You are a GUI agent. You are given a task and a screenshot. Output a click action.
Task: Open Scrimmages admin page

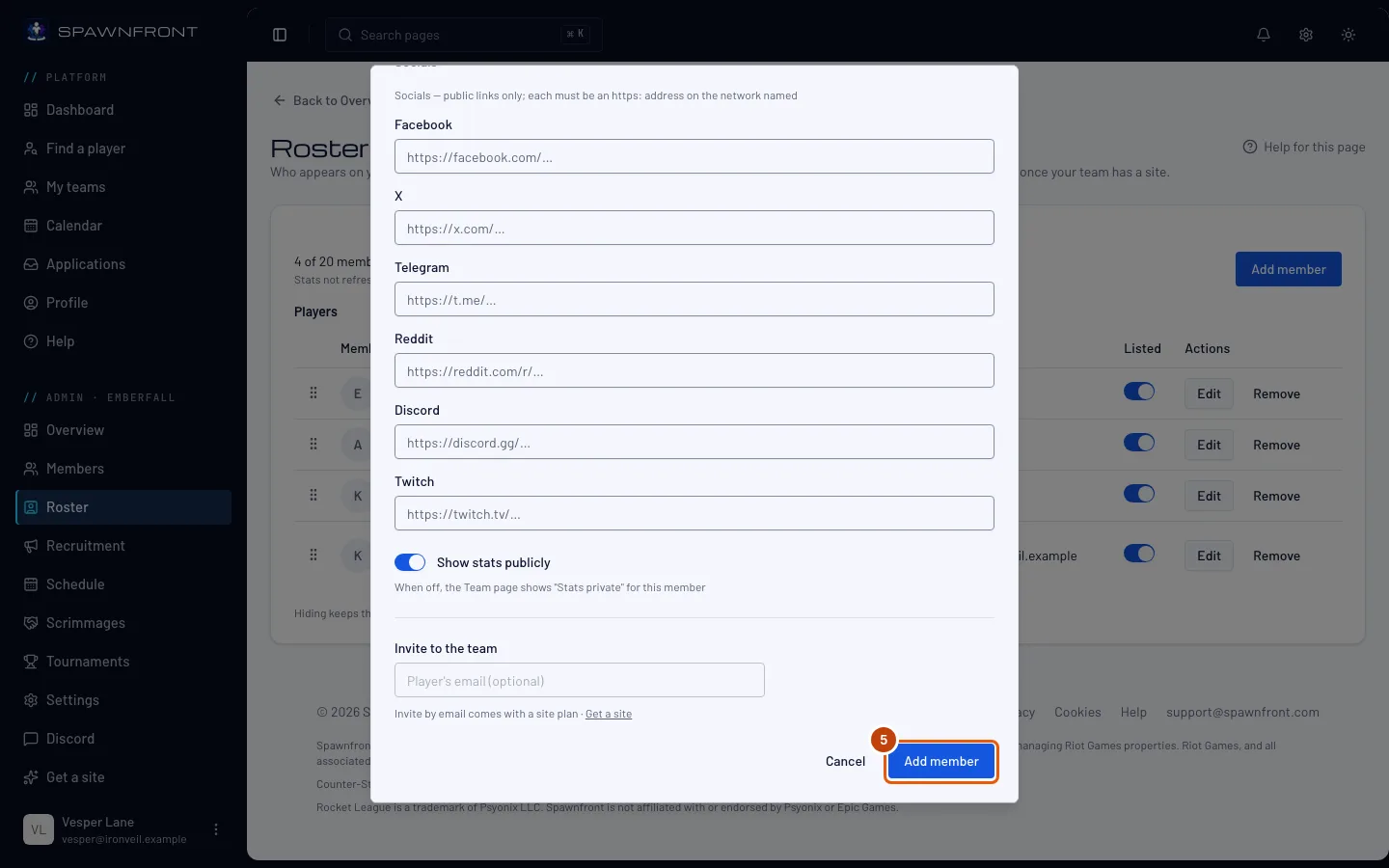123,623
